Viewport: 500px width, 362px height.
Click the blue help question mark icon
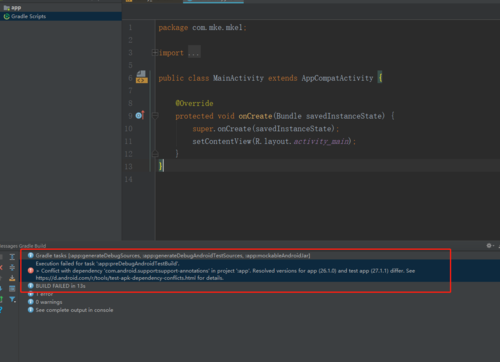1,310
